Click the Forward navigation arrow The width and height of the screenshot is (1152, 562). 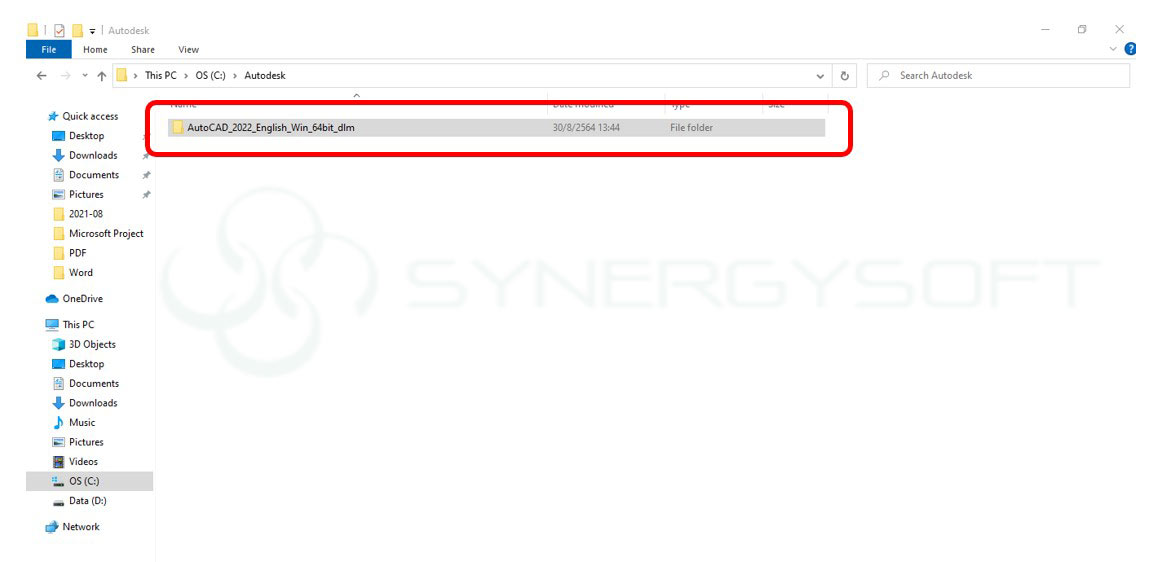pyautogui.click(x=65, y=76)
